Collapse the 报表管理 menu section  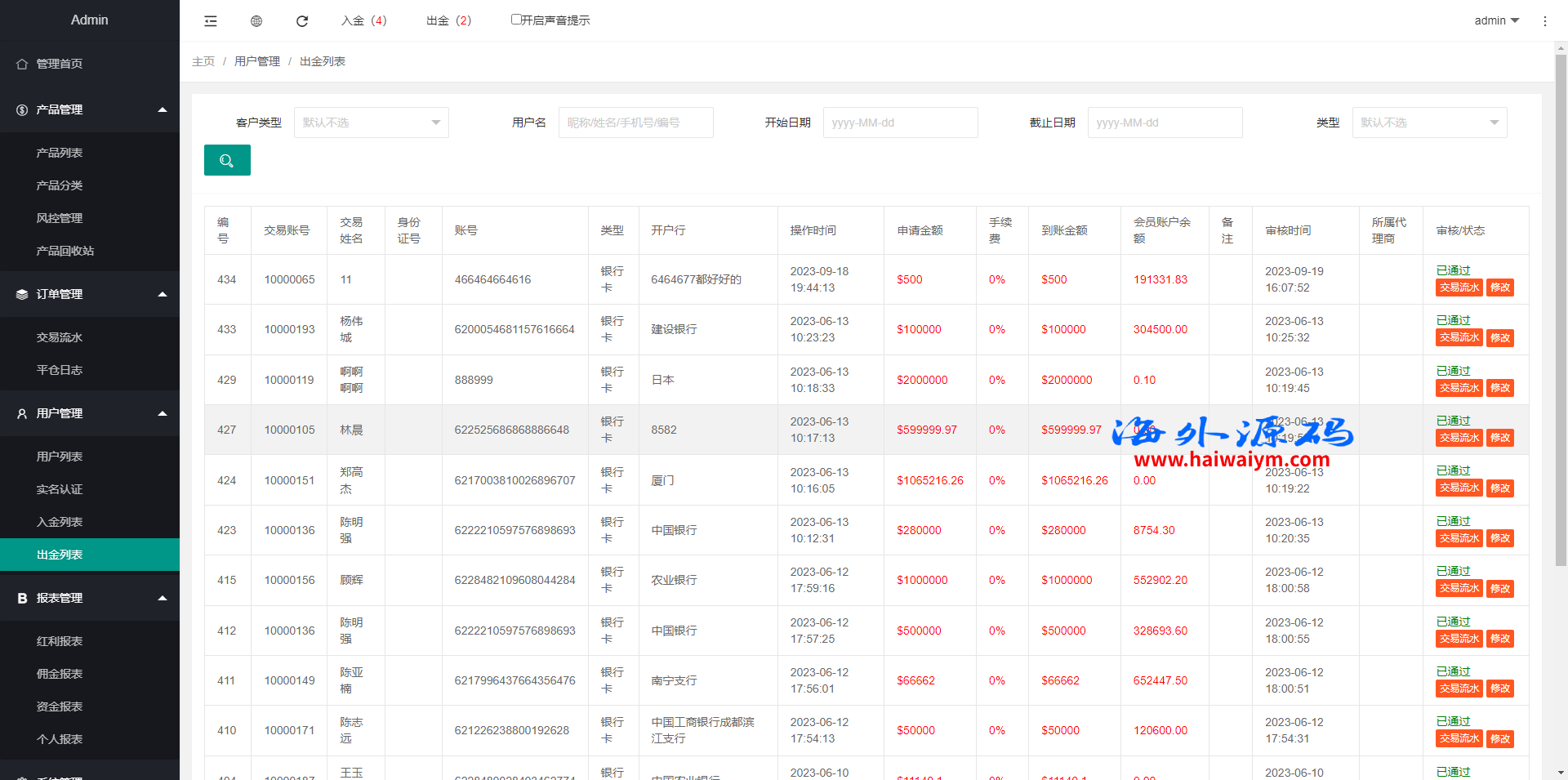162,598
